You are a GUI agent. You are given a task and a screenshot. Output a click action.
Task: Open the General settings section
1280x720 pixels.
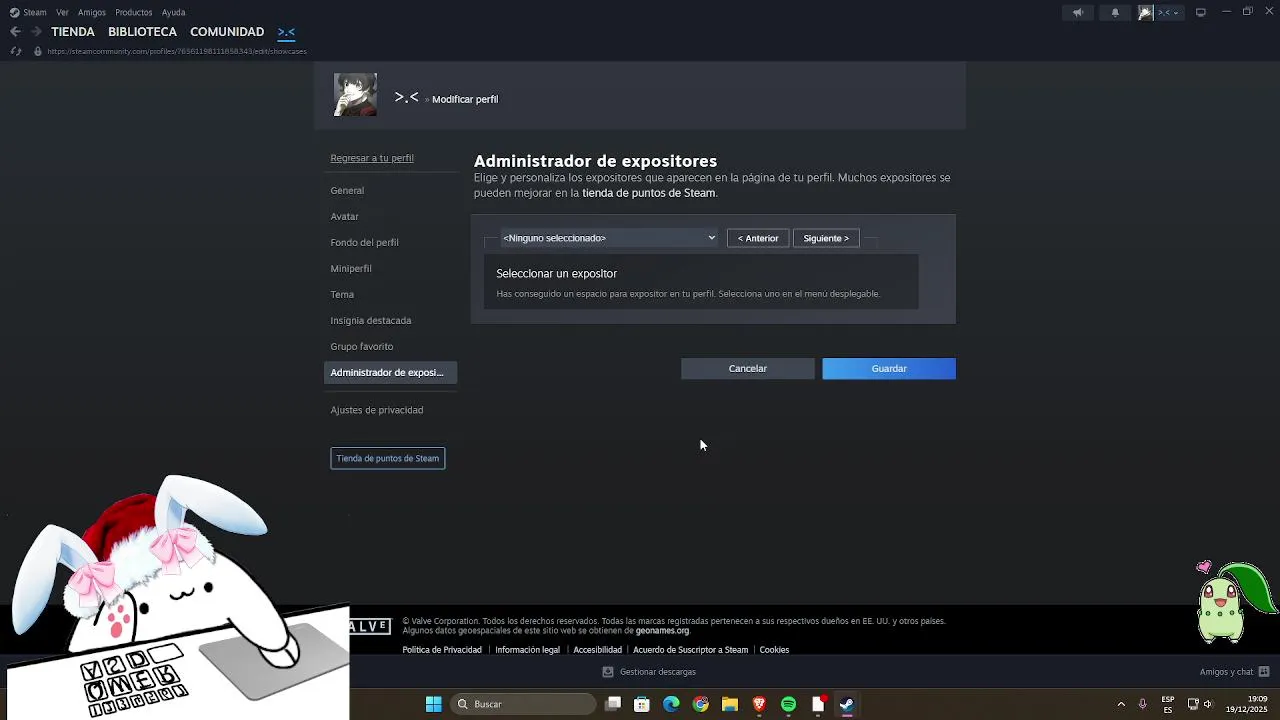coord(347,190)
